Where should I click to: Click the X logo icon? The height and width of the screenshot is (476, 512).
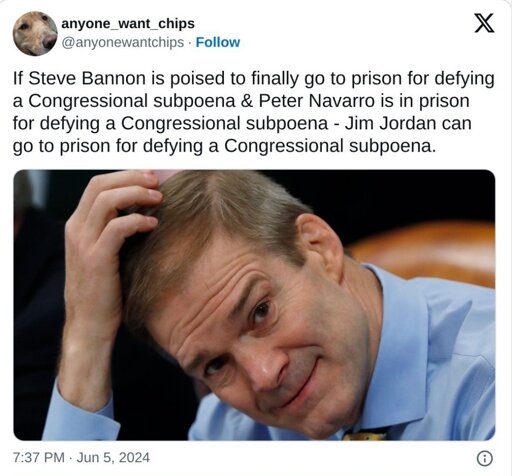tap(484, 23)
